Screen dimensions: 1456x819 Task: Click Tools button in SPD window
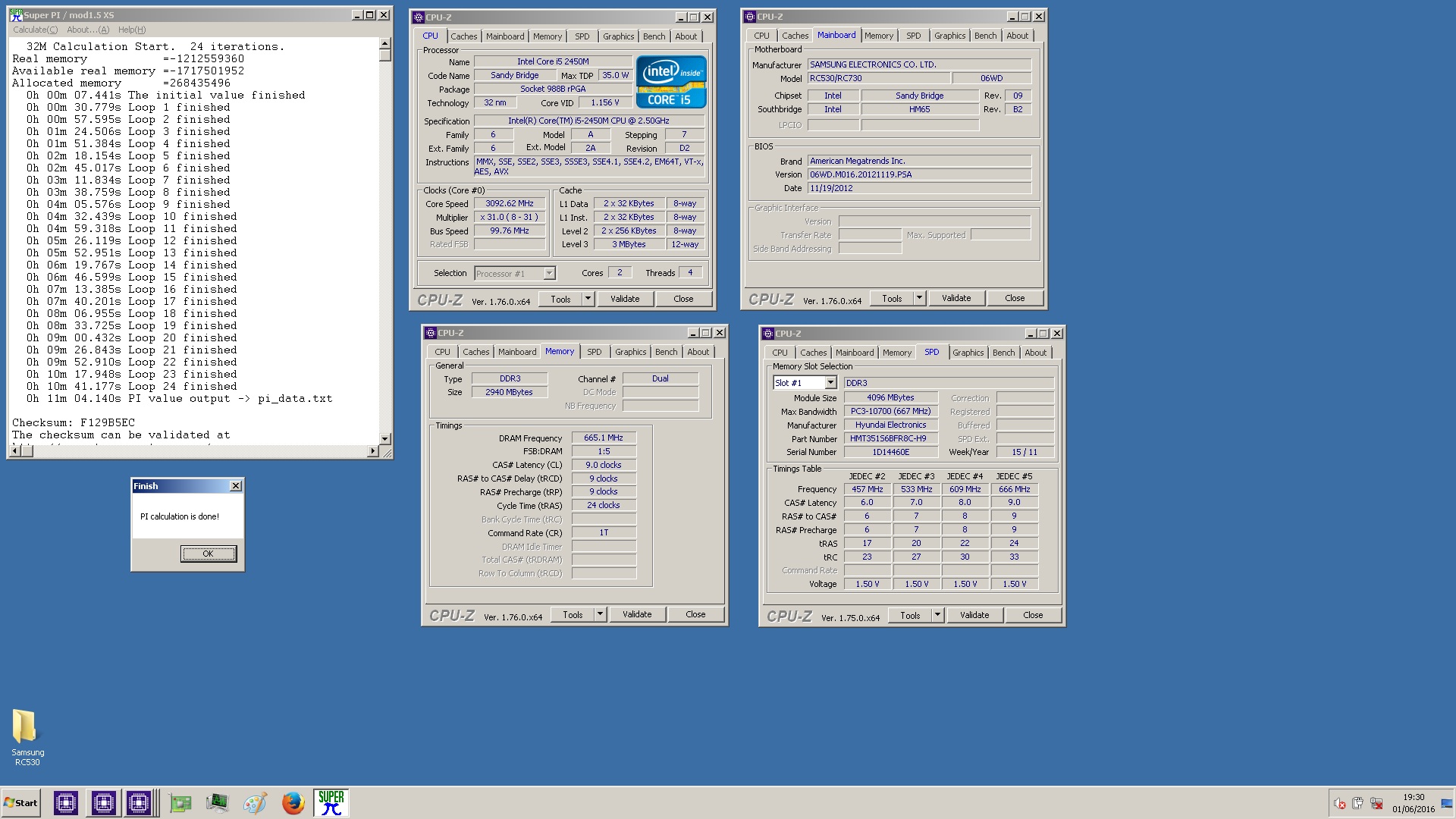point(910,615)
